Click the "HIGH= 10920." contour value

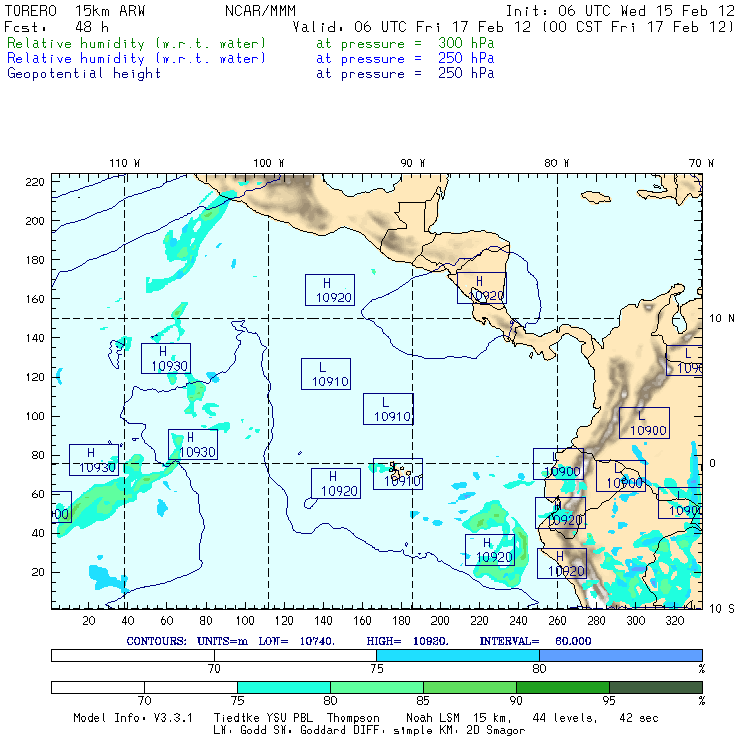tap(407, 641)
